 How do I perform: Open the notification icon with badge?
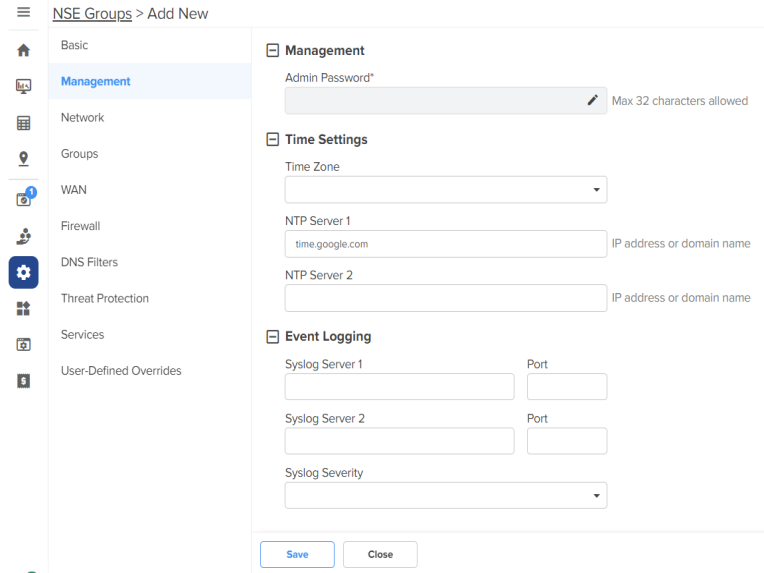coord(25,197)
